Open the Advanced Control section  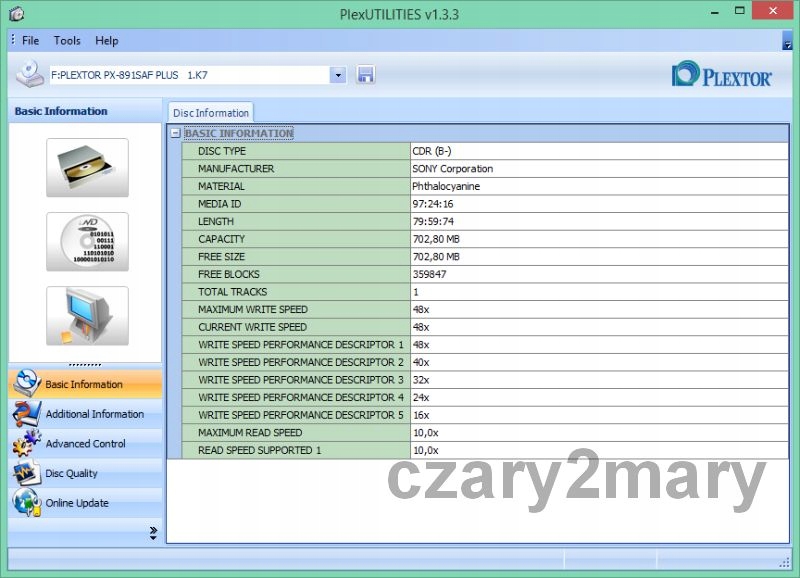pyautogui.click(x=85, y=443)
